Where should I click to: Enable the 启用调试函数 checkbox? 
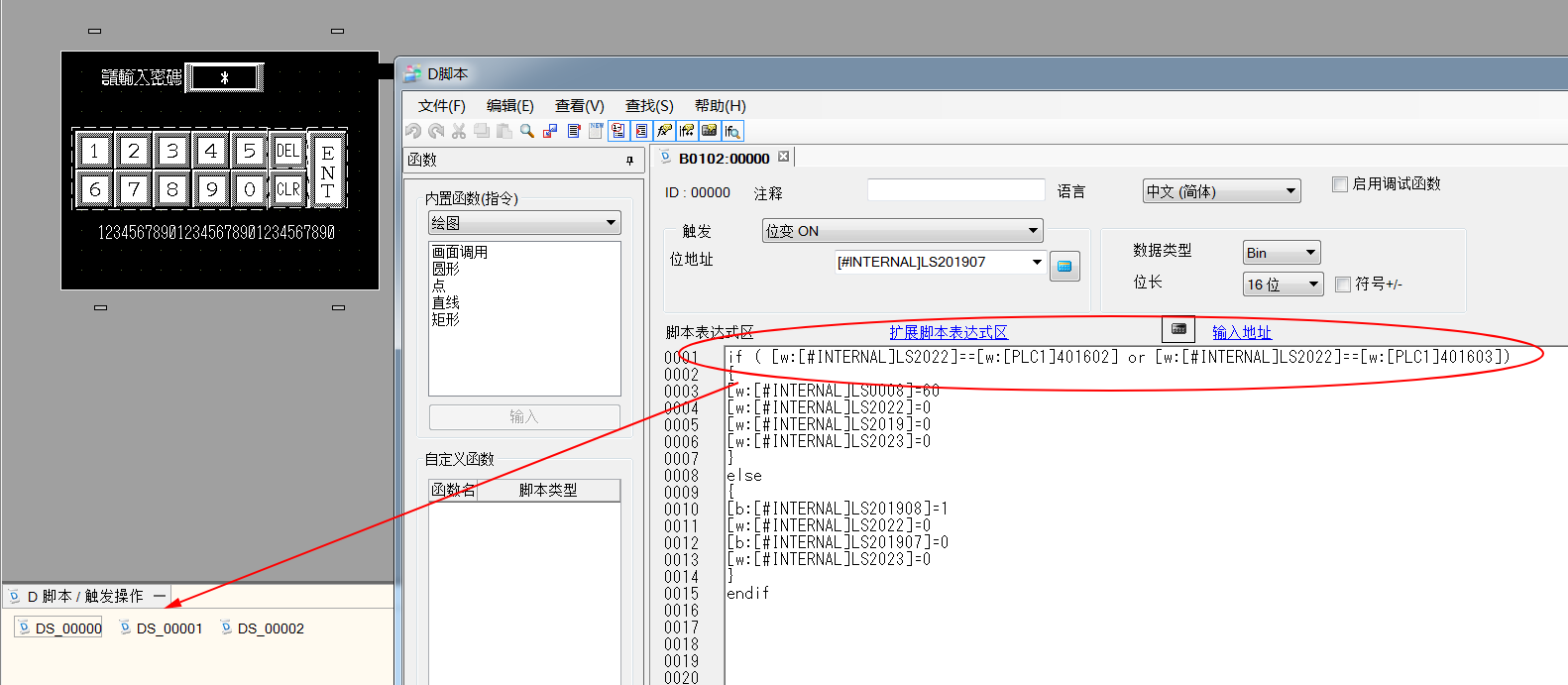click(1340, 184)
